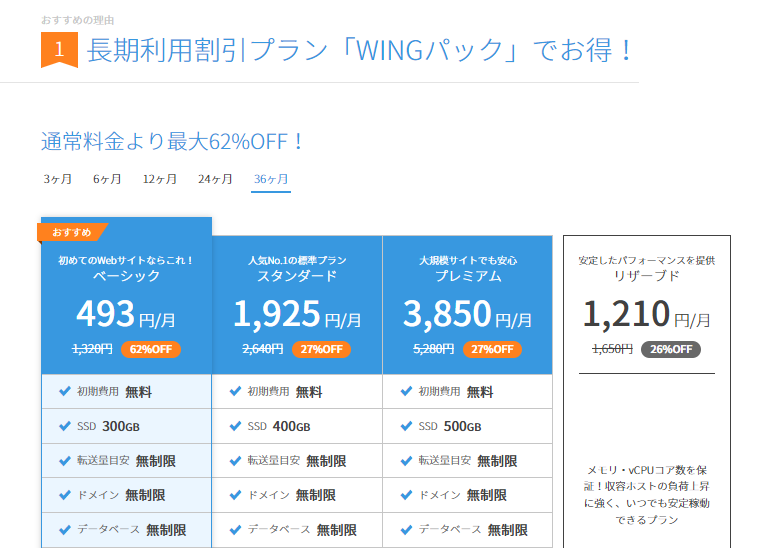Click 人気No.1の標準プラン tagline

click(x=297, y=260)
